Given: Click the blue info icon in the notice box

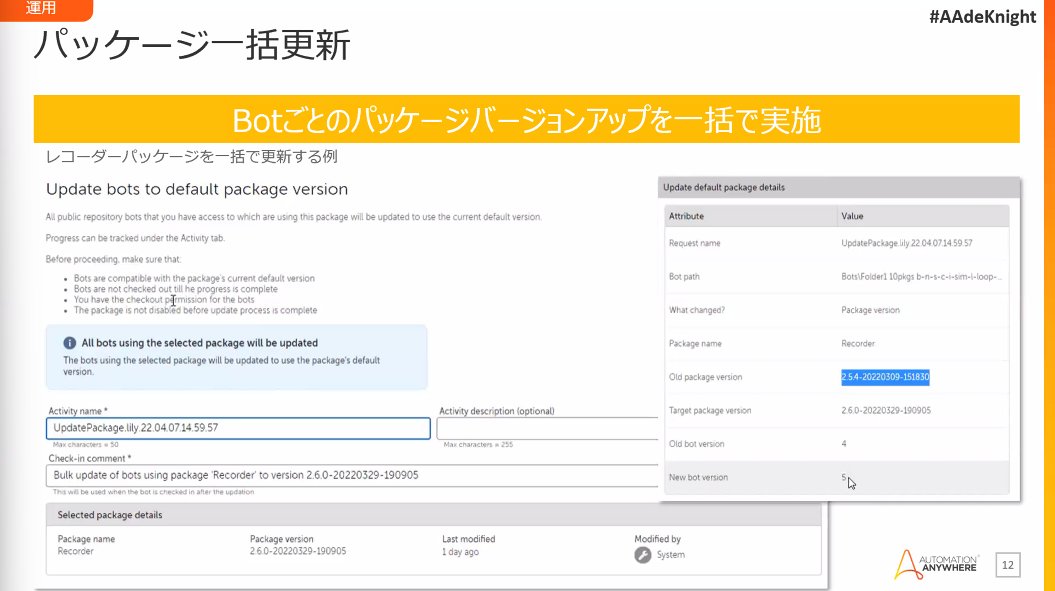Looking at the screenshot, I should [69, 343].
